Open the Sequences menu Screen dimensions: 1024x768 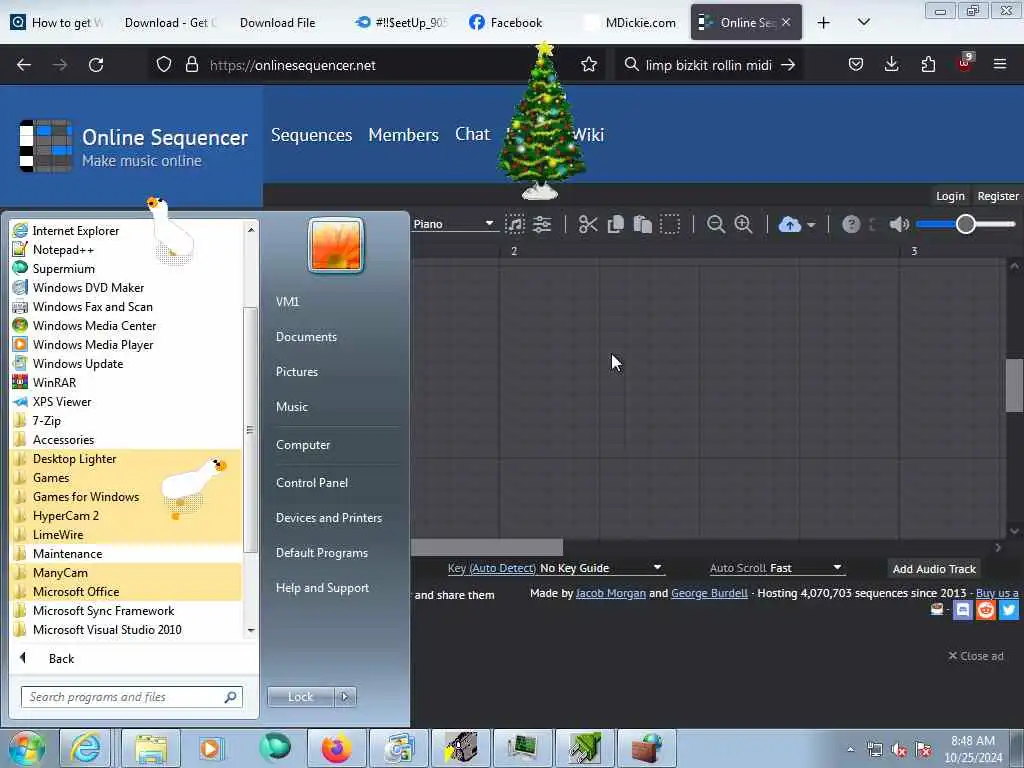(x=312, y=135)
